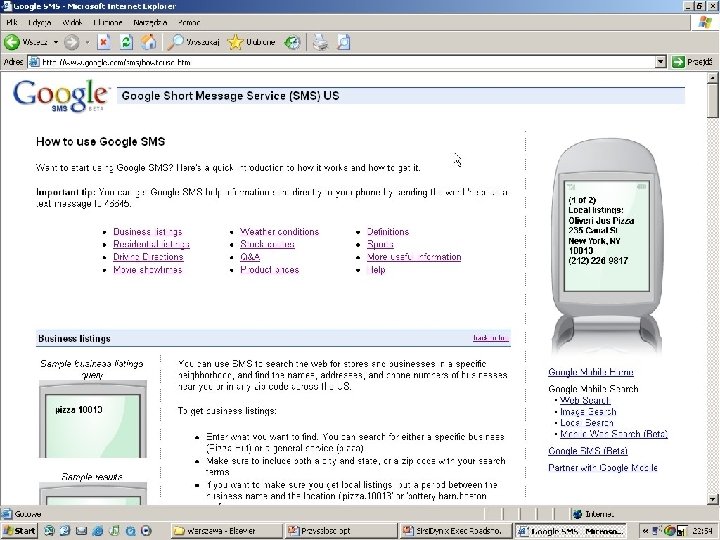Open the Windows Start button

click(19, 531)
